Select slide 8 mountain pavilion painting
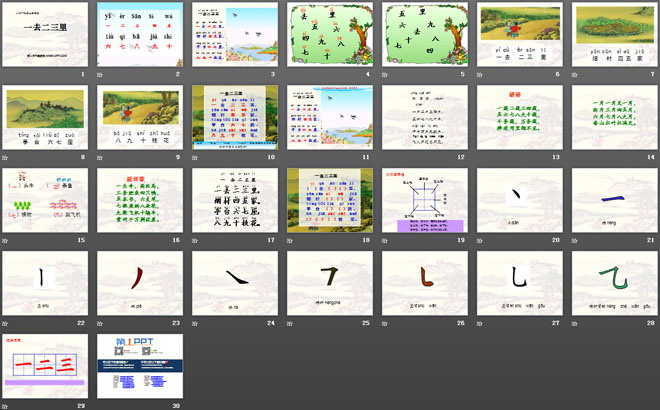 (45, 117)
